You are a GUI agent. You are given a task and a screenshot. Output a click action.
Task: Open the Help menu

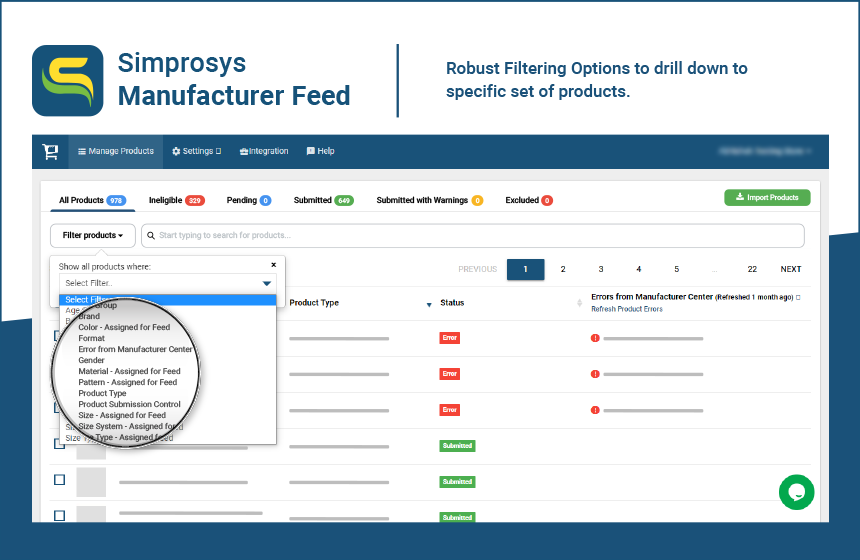point(320,151)
